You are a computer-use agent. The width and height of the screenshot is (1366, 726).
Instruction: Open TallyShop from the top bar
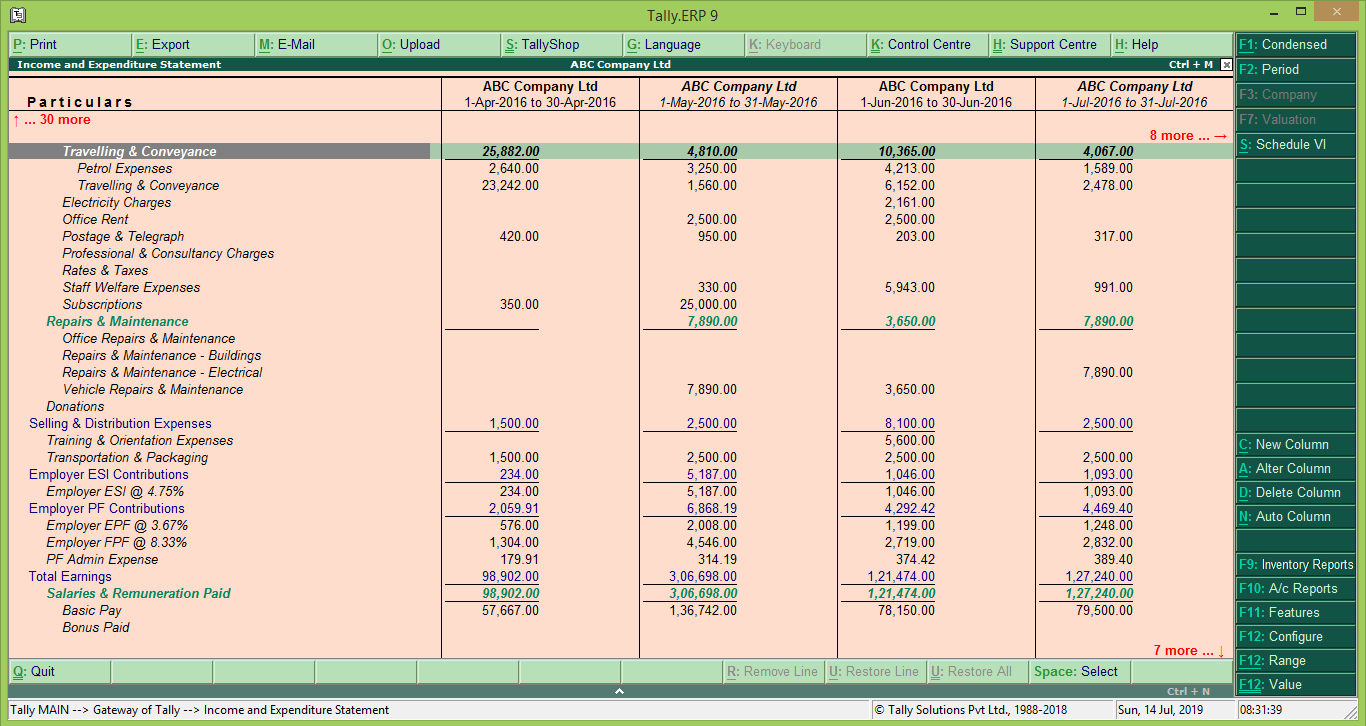(x=562, y=45)
